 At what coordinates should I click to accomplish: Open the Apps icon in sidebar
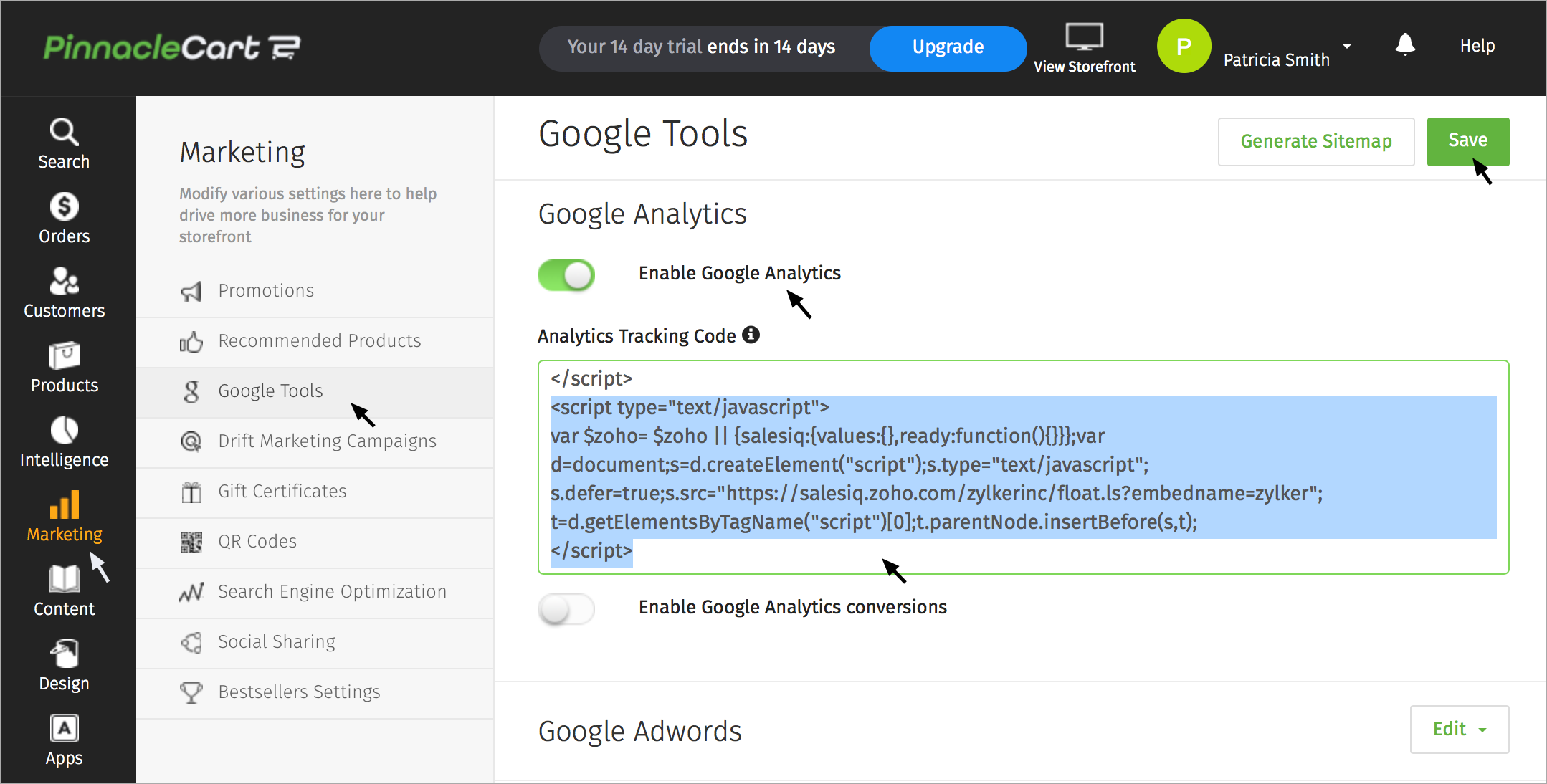[x=64, y=728]
